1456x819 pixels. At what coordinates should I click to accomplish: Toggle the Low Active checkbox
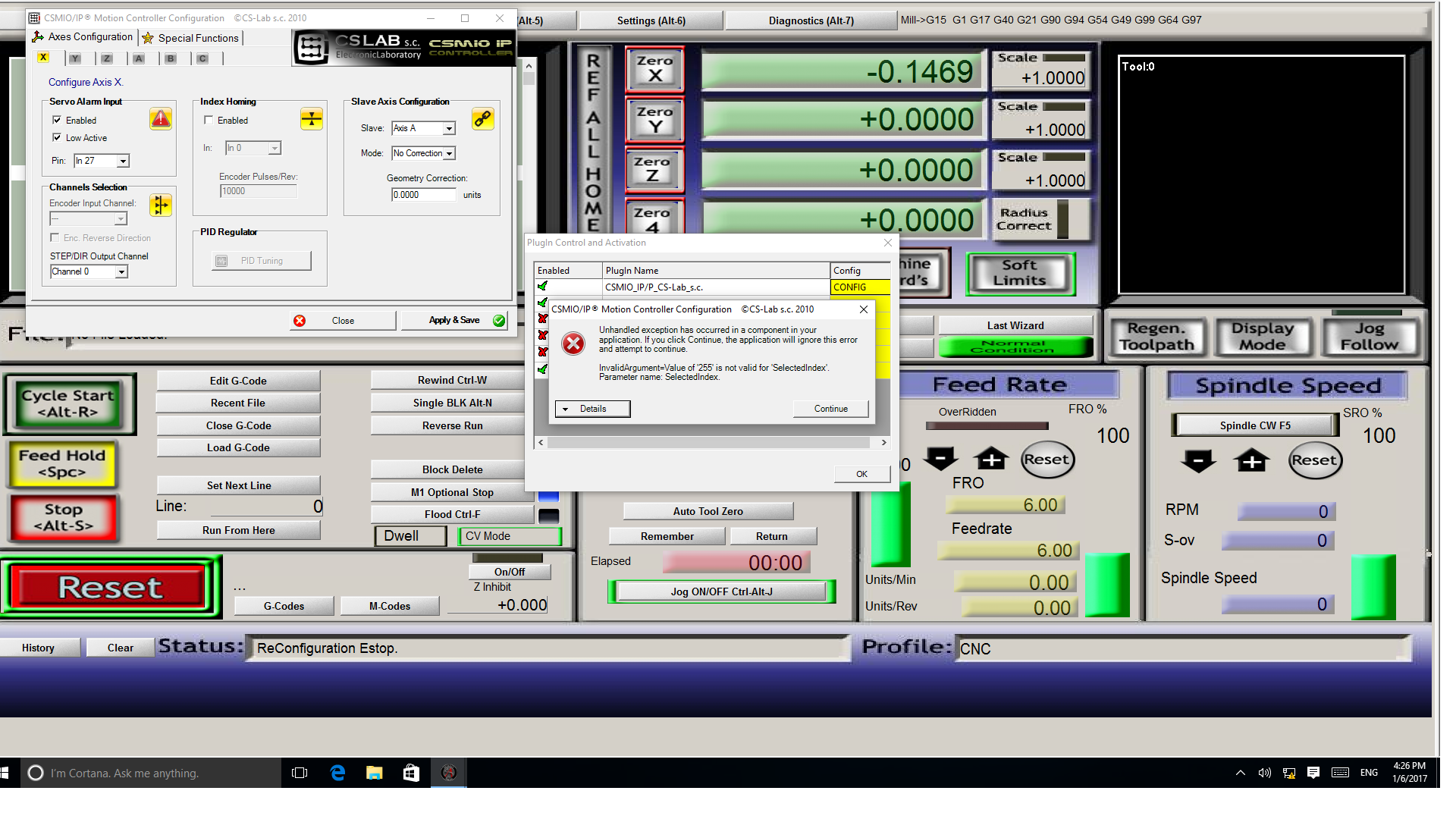[57, 137]
